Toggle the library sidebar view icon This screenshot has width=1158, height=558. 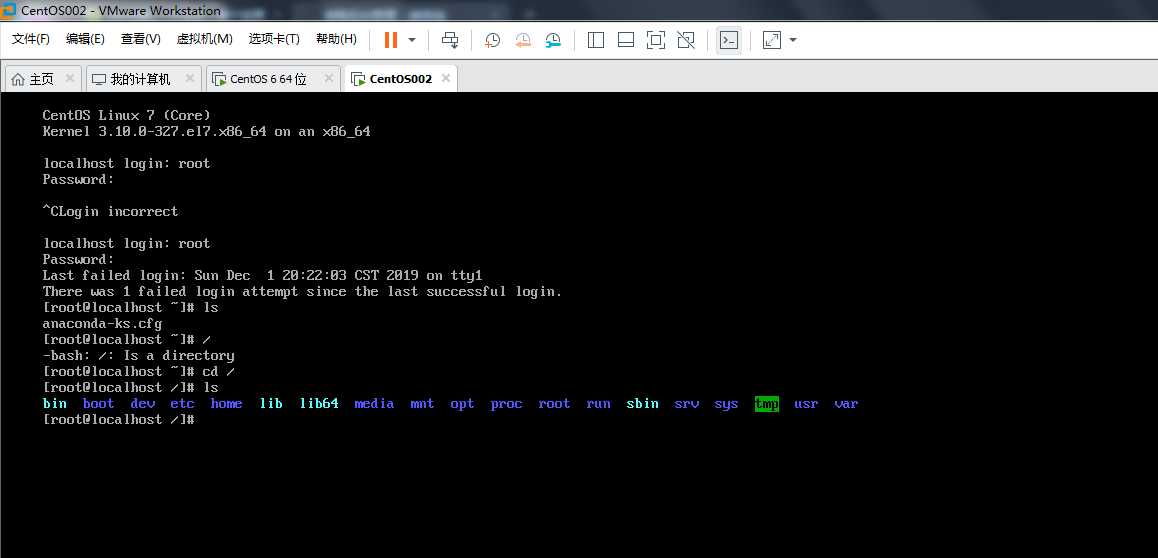click(596, 40)
